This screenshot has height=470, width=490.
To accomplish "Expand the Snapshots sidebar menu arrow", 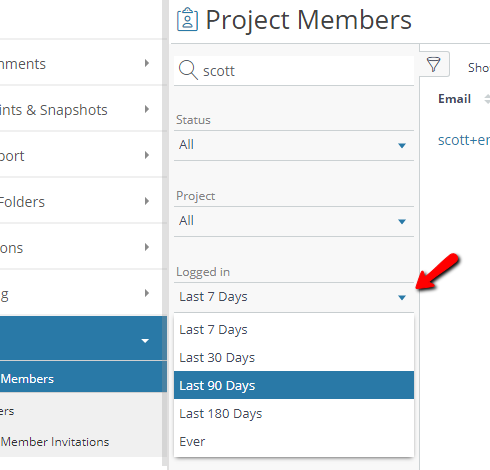I will (x=147, y=109).
